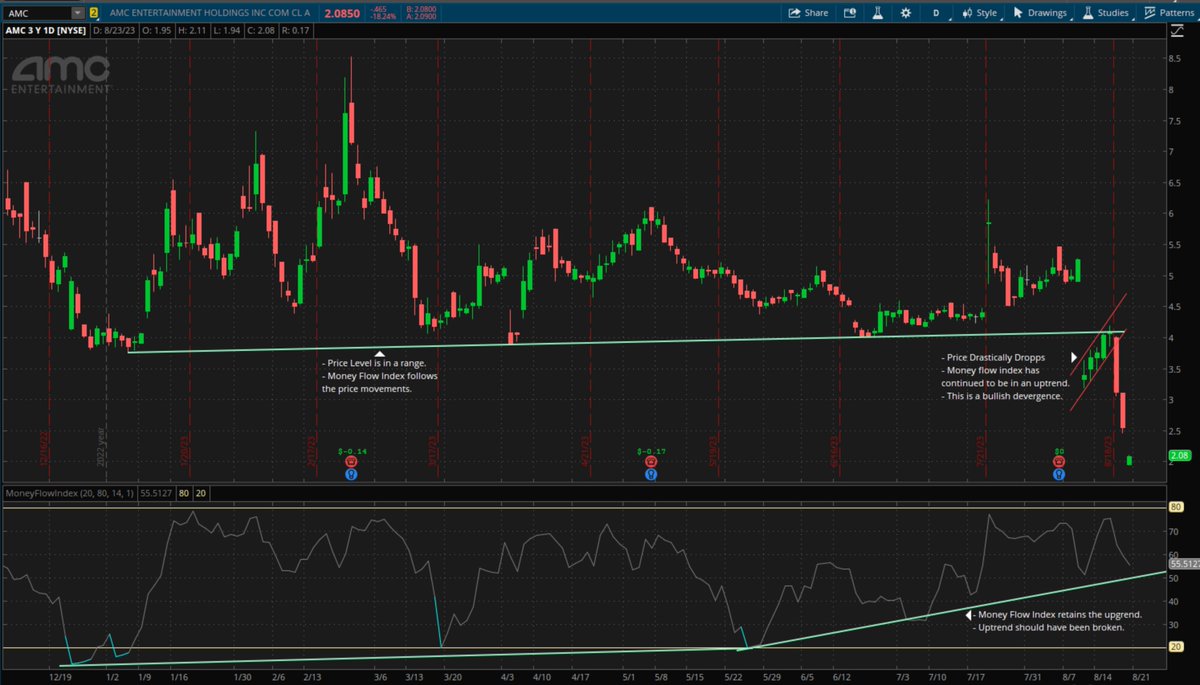Click the 8/21 date label on time axis

(1140, 677)
